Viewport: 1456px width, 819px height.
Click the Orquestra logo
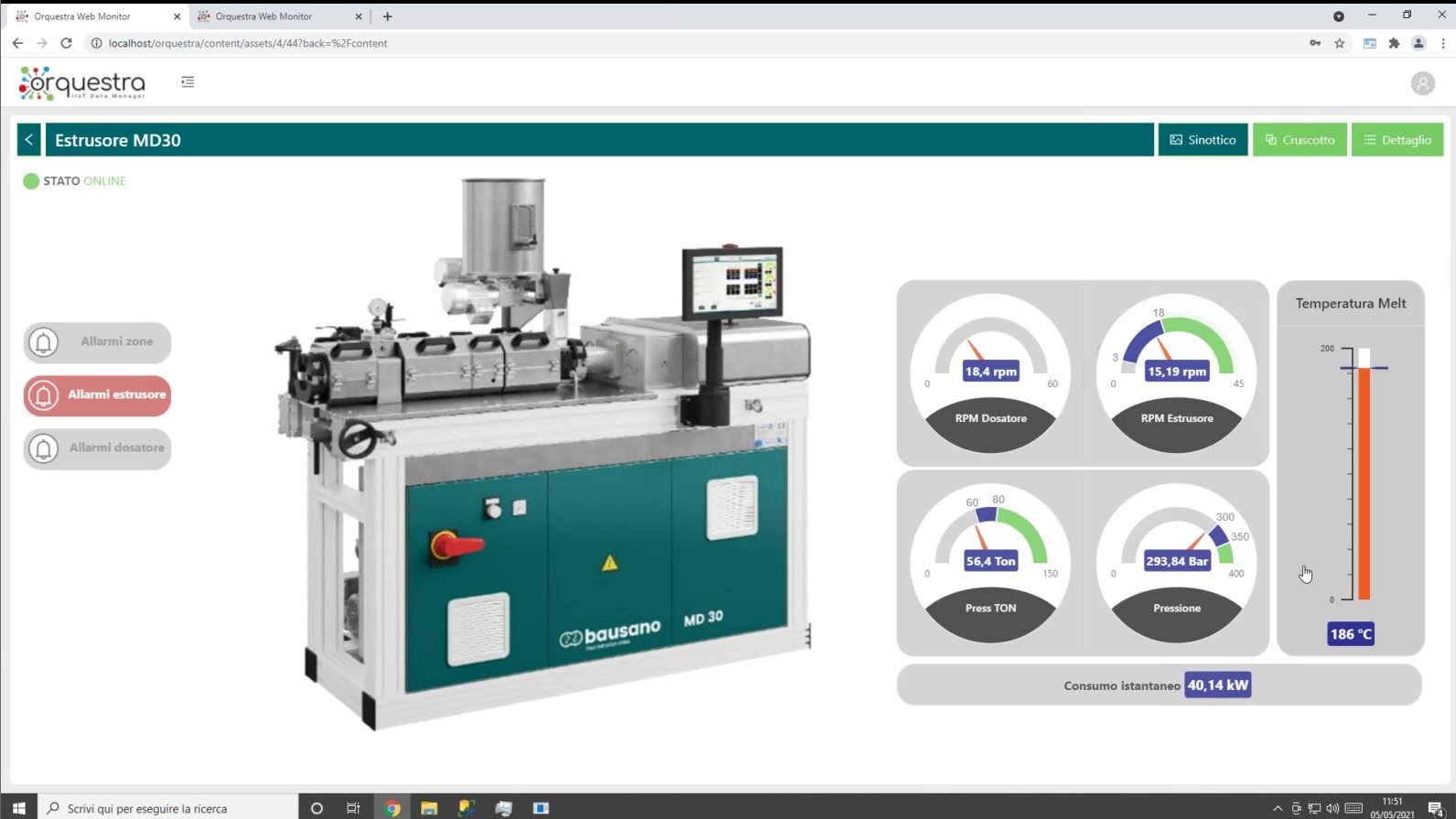(82, 83)
